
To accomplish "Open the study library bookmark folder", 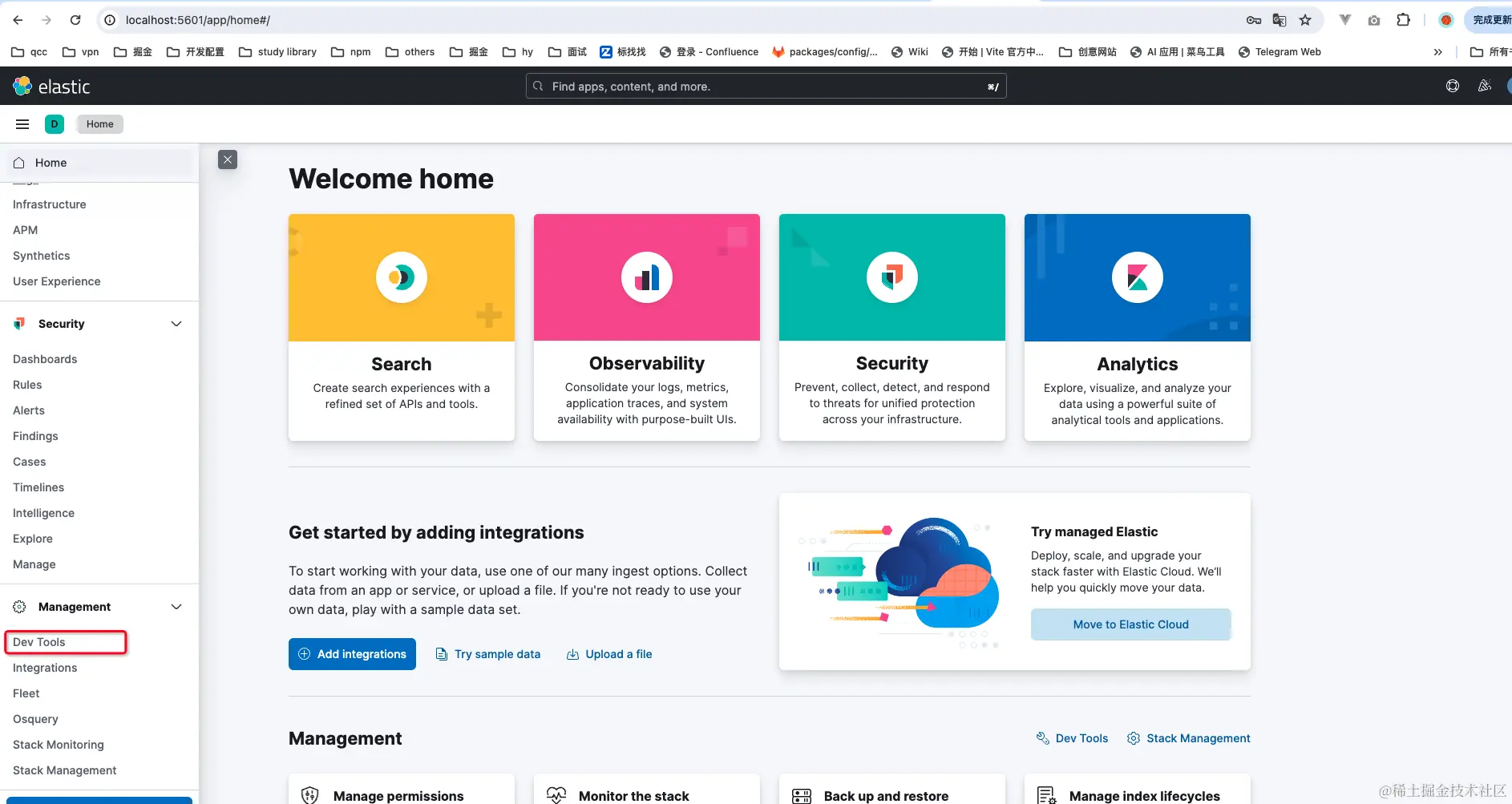I will tap(277, 52).
